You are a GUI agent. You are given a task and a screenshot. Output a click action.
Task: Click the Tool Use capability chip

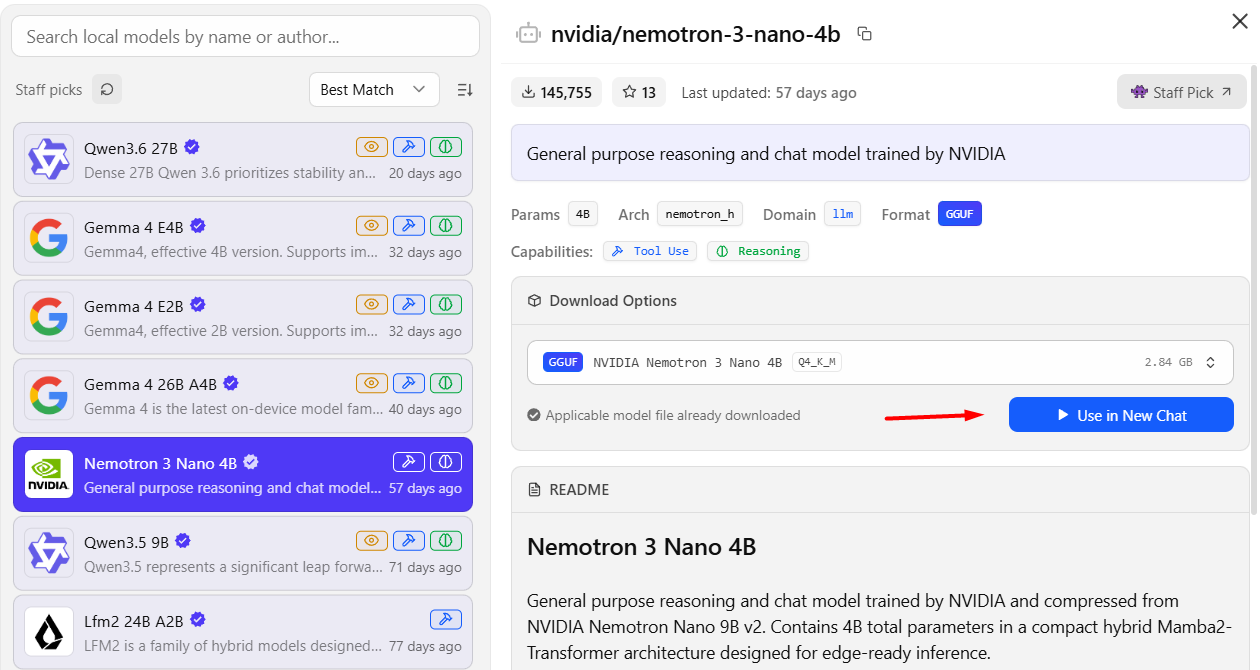pos(650,251)
